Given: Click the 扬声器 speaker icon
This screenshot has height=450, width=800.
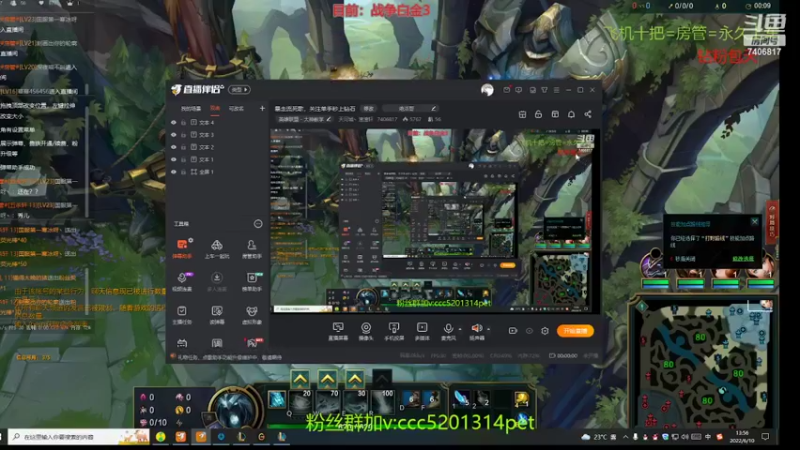Looking at the screenshot, I should point(477,328).
